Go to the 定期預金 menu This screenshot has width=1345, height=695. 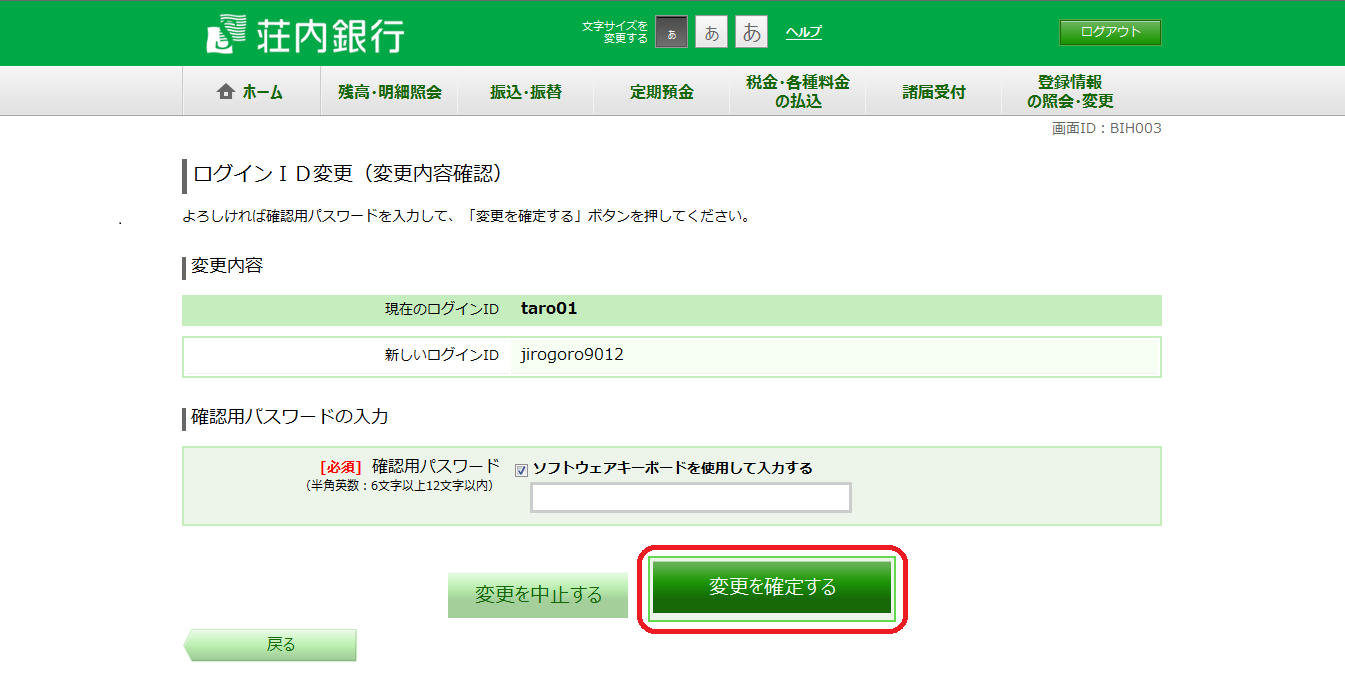click(661, 92)
